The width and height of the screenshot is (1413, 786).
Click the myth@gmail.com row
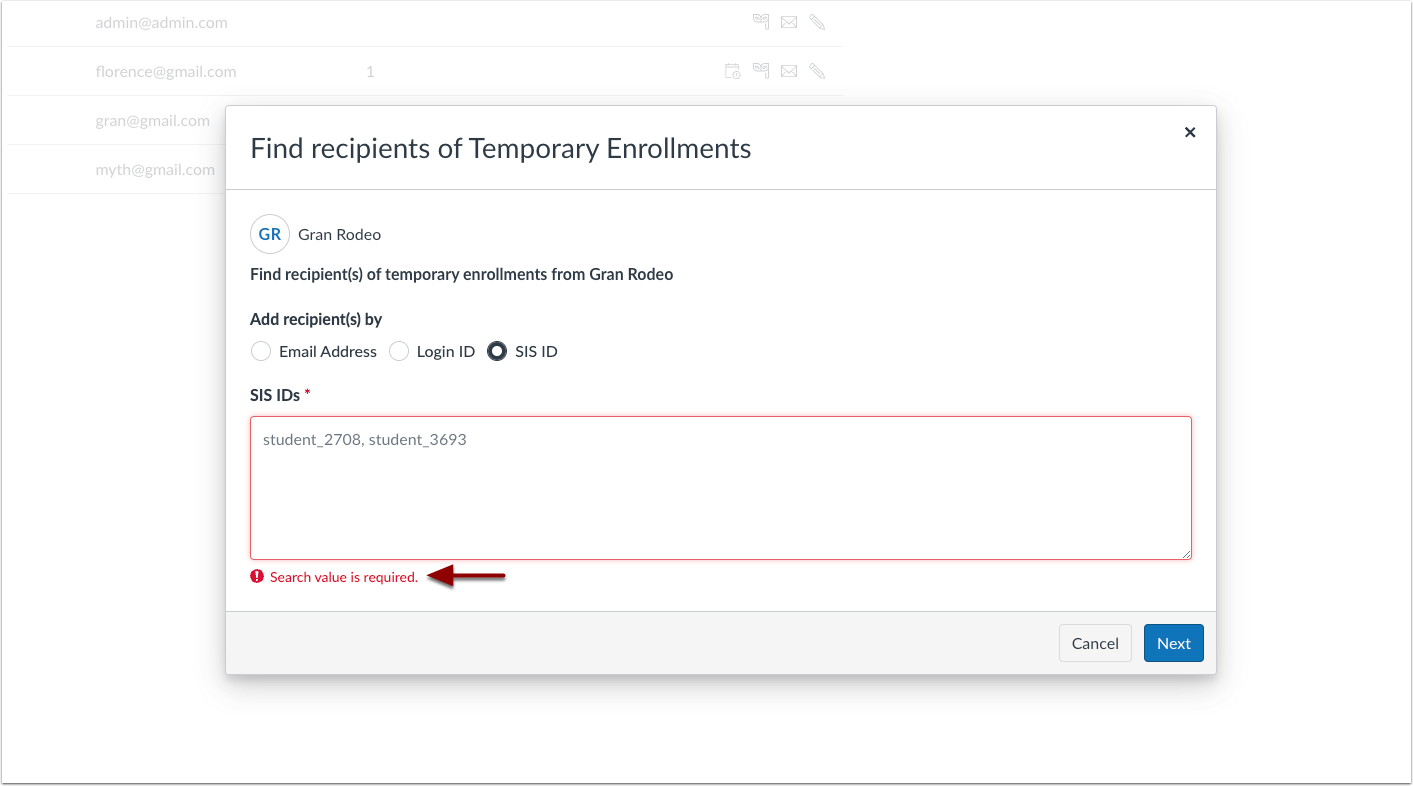(x=118, y=169)
